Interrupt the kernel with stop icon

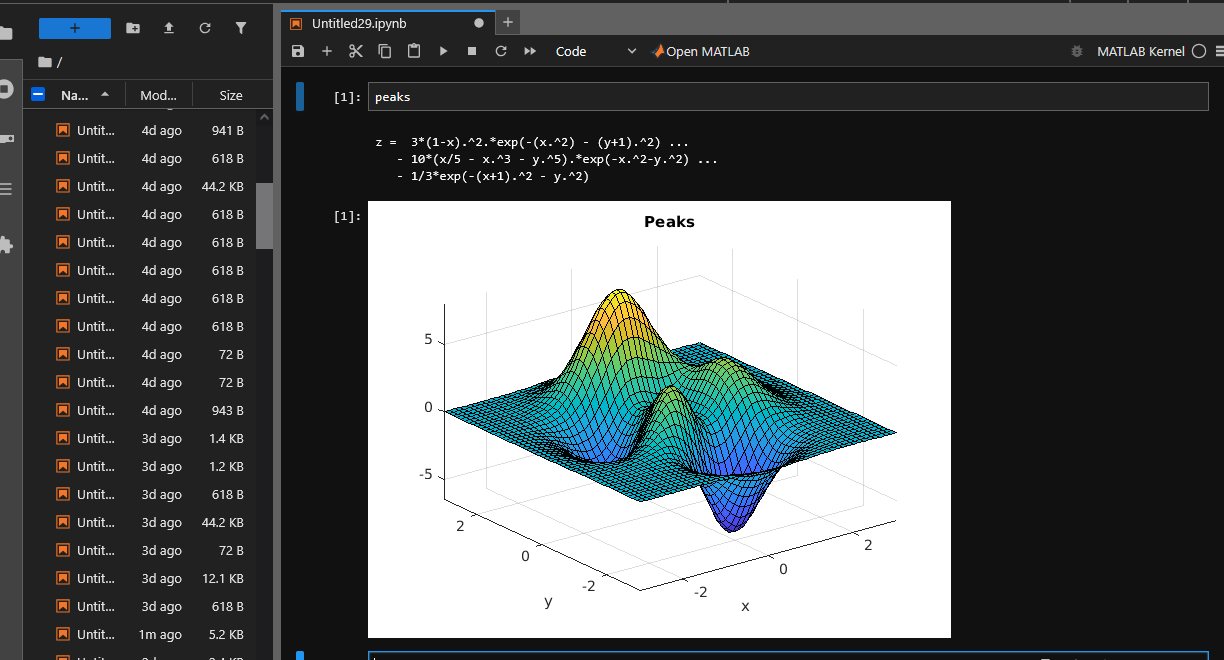click(472, 51)
